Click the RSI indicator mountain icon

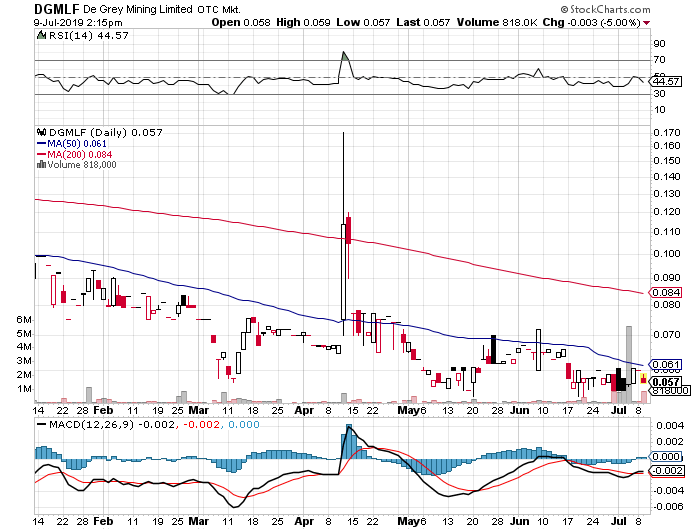41,35
